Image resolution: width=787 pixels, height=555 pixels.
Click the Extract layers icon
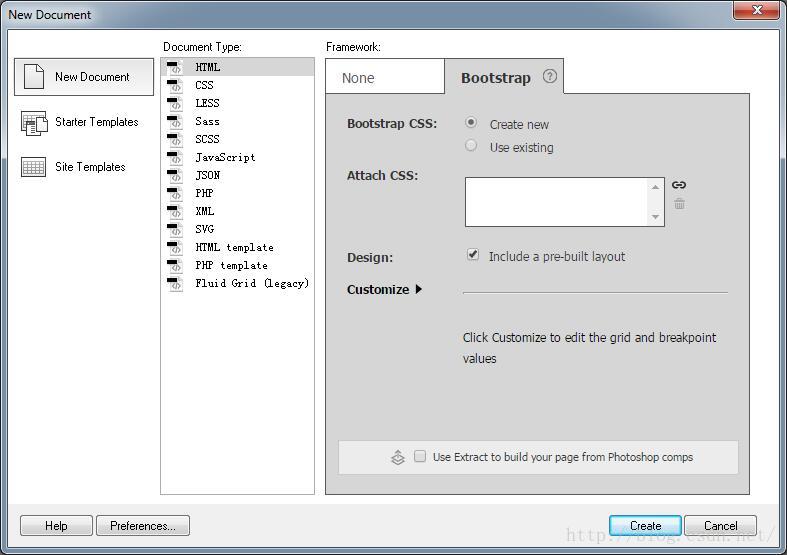[398, 457]
